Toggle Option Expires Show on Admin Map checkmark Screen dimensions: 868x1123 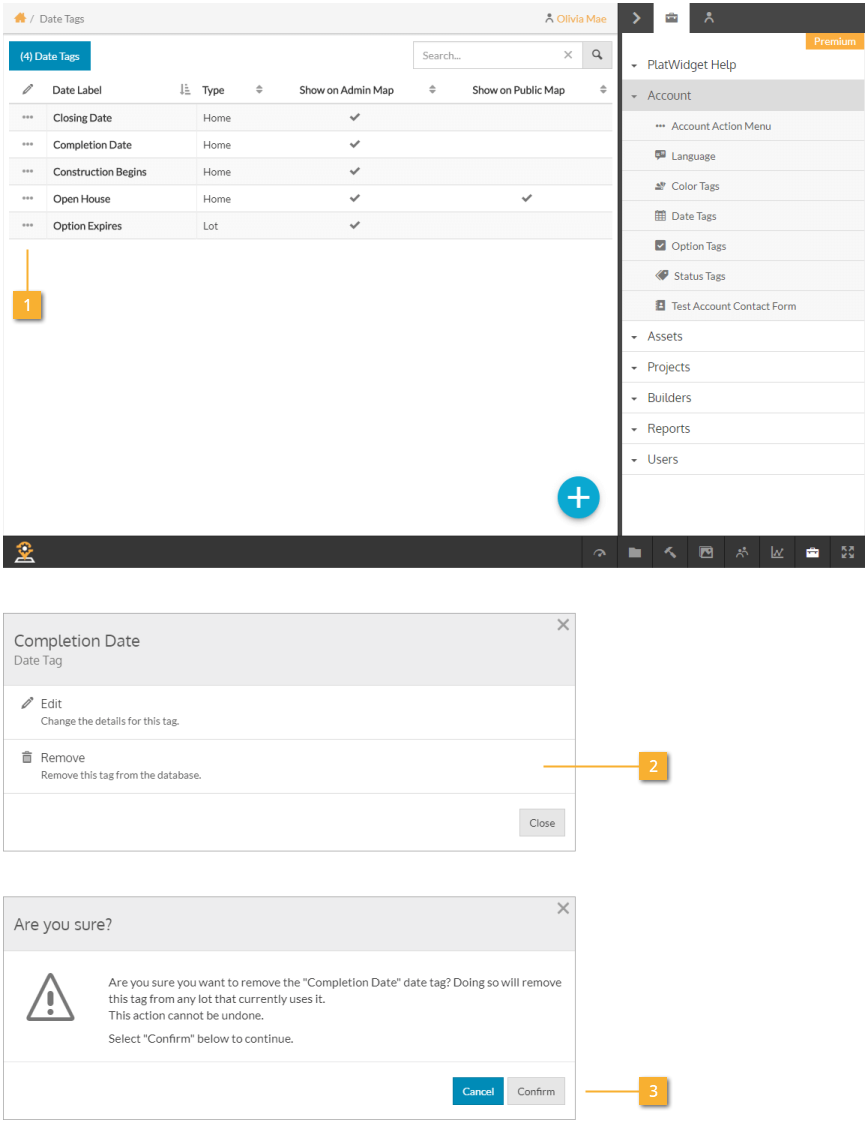[x=354, y=225]
